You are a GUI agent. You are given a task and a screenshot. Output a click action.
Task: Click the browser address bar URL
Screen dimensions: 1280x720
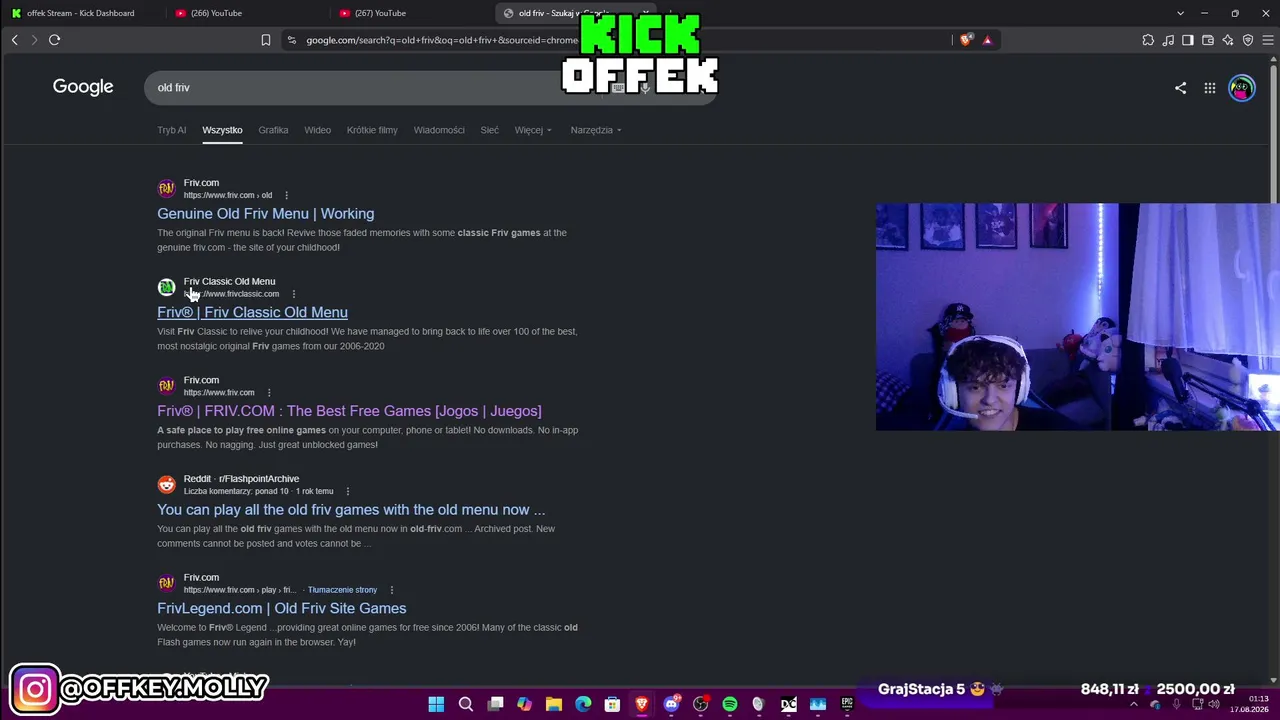click(x=442, y=40)
